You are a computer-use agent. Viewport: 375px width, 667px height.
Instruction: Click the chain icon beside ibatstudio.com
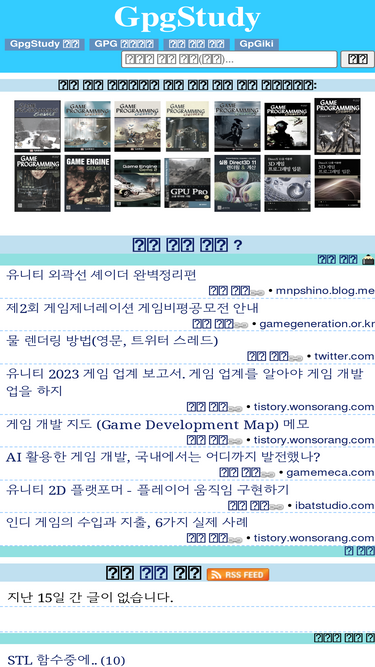[x=277, y=507]
